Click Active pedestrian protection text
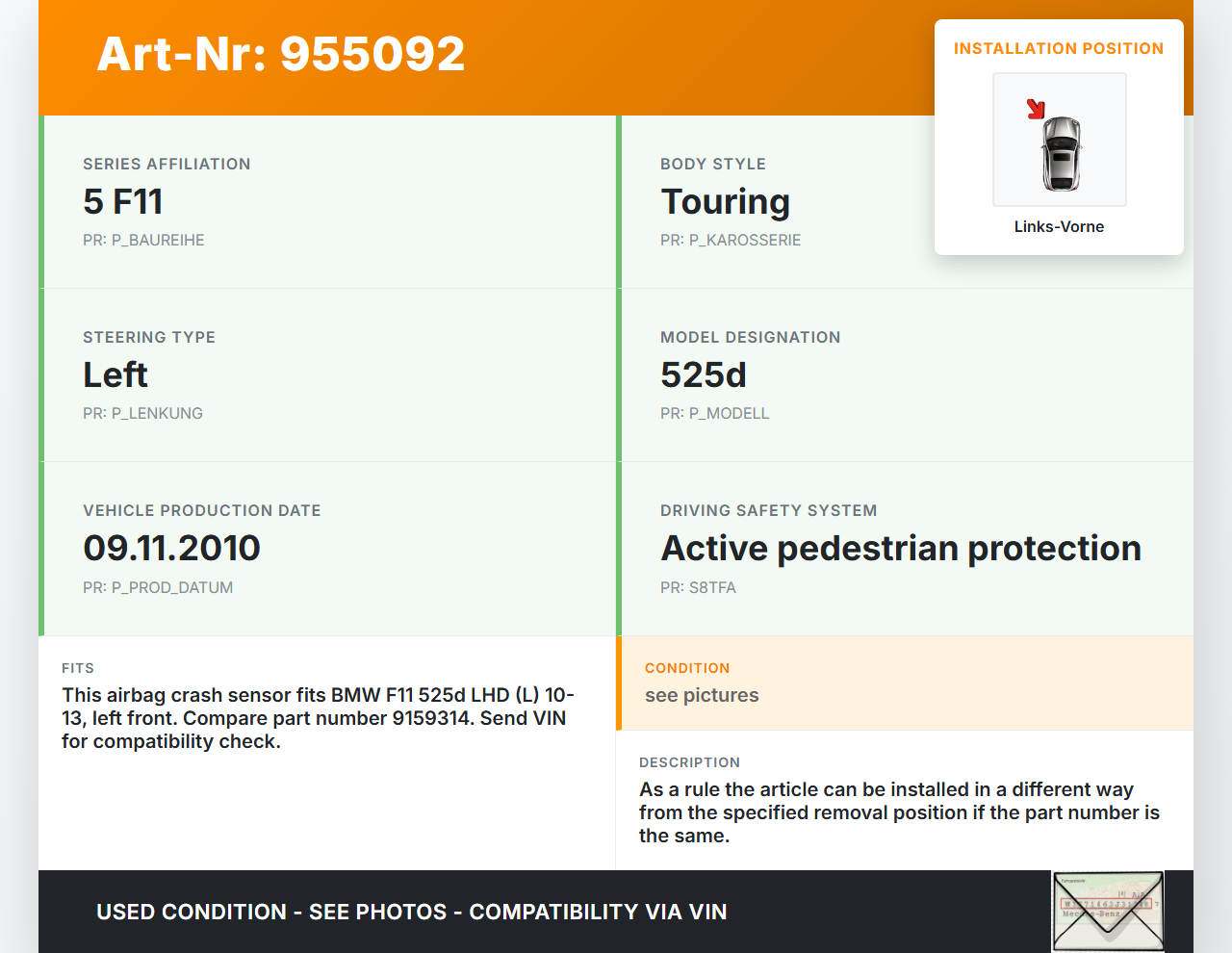 pyautogui.click(x=901, y=548)
